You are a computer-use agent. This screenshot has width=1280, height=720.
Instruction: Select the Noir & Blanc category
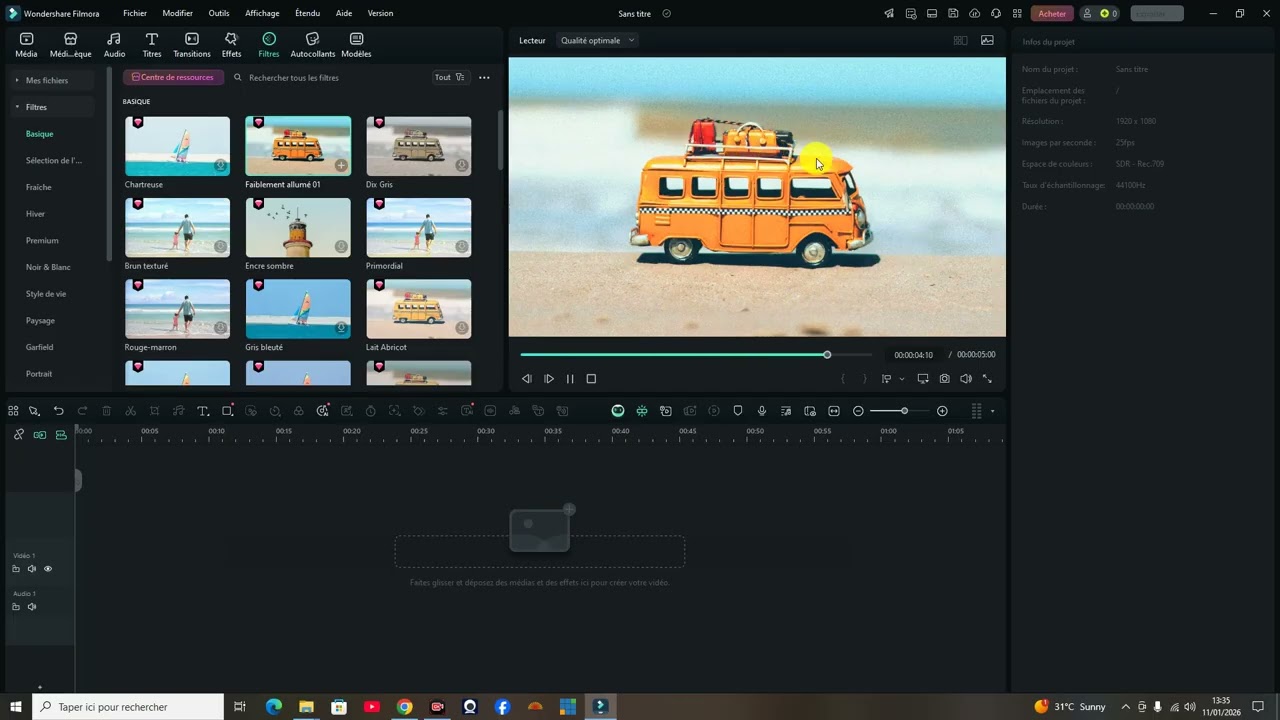tap(48, 267)
